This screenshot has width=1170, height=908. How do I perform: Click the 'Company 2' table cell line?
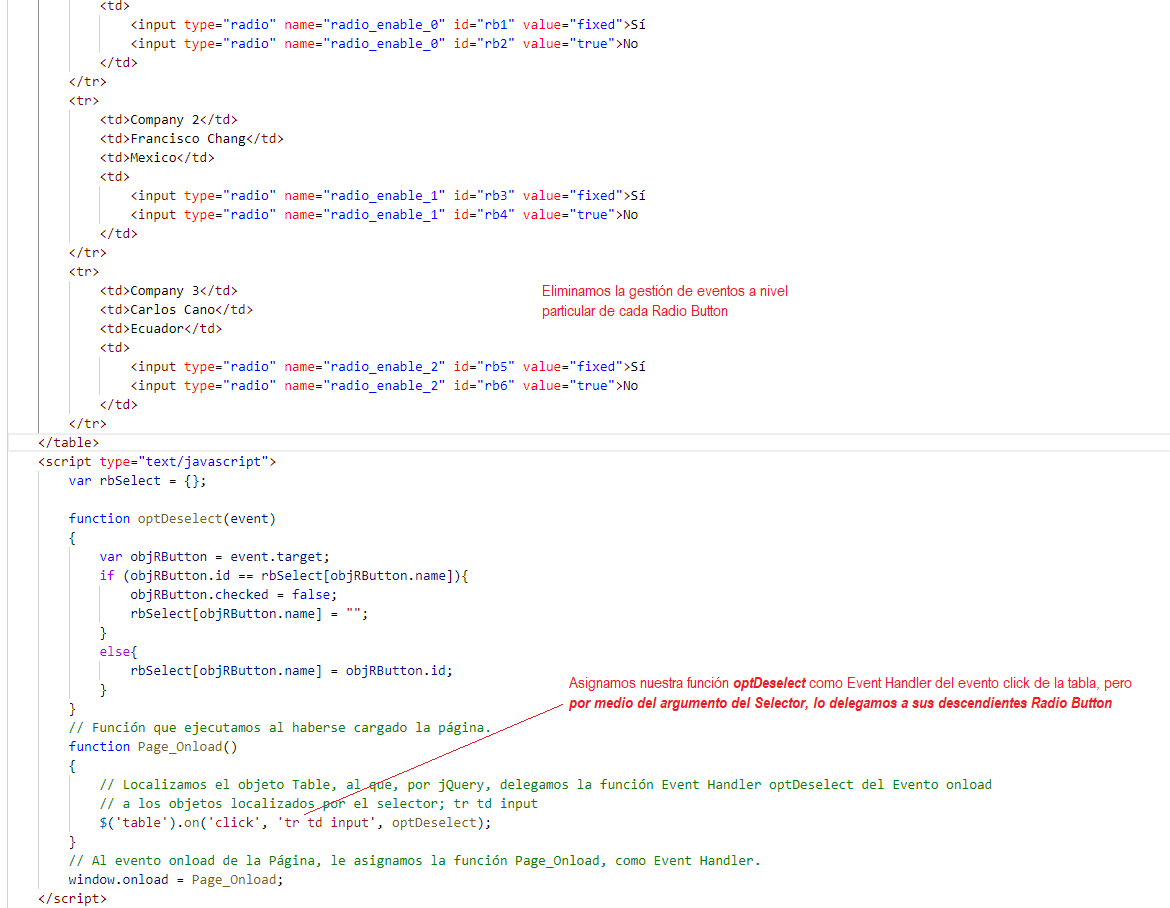[168, 119]
